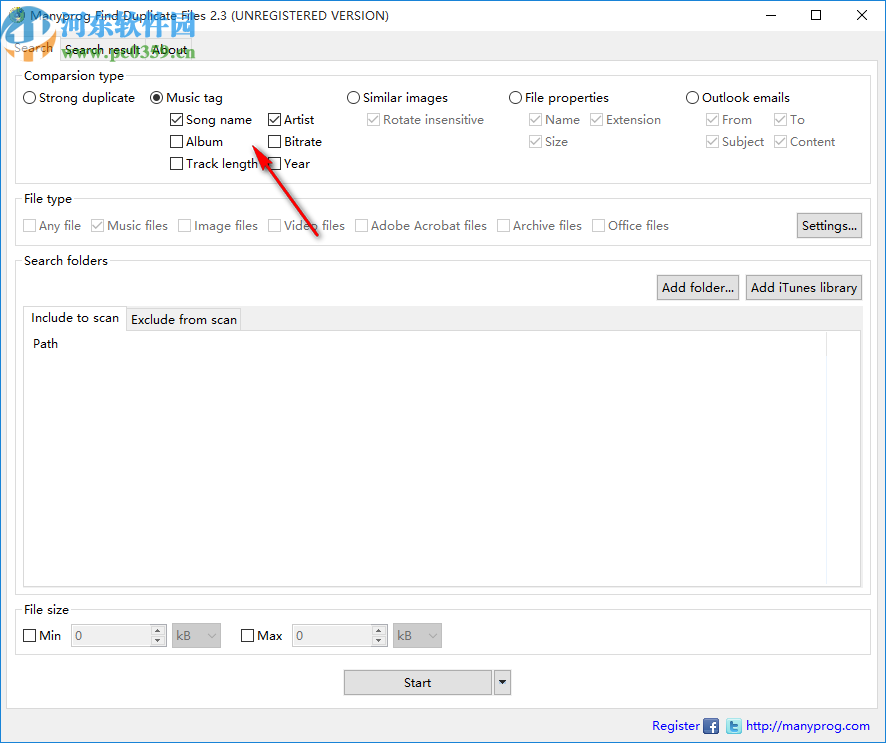Click the Manyprog application icon in the title bar
This screenshot has height=743, width=886.
[x=18, y=15]
